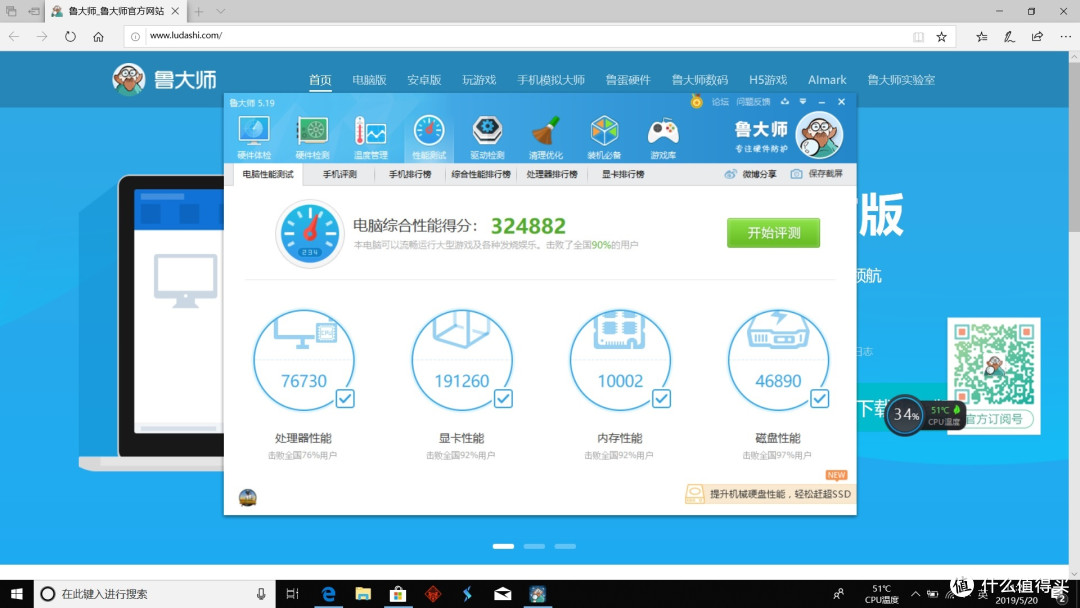This screenshot has height=608, width=1080.
Task: Click processor score circle 76730
Action: [x=304, y=360]
